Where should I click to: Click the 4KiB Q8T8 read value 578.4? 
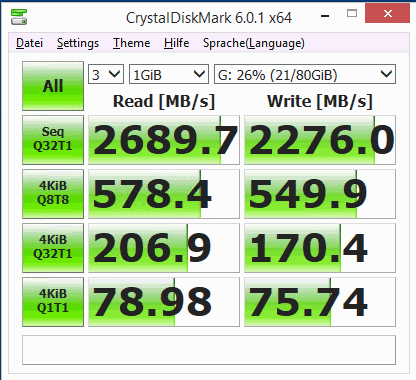tap(164, 194)
